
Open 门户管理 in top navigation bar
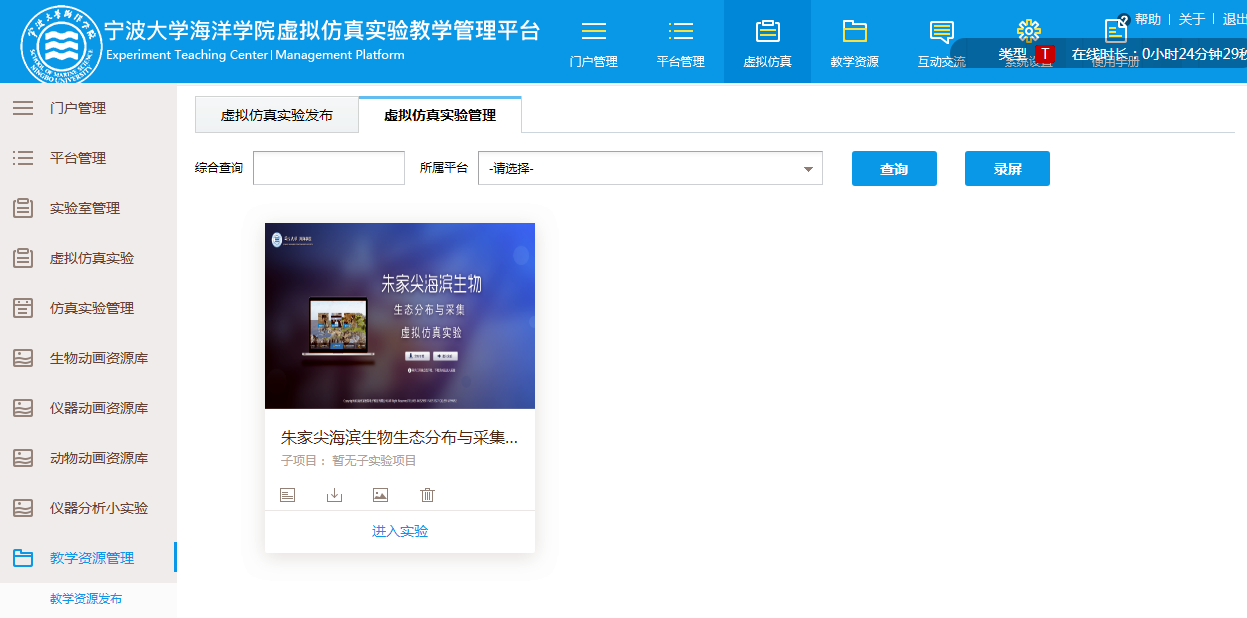pyautogui.click(x=593, y=43)
